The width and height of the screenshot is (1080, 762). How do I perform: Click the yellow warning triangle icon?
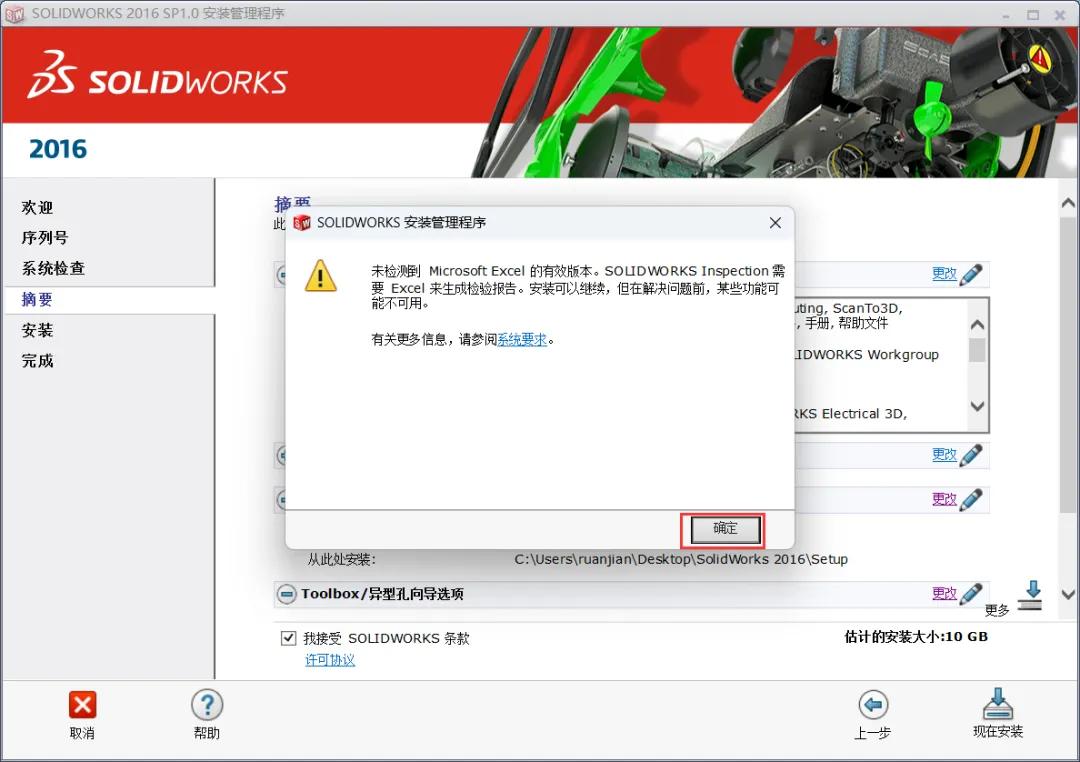tap(320, 276)
